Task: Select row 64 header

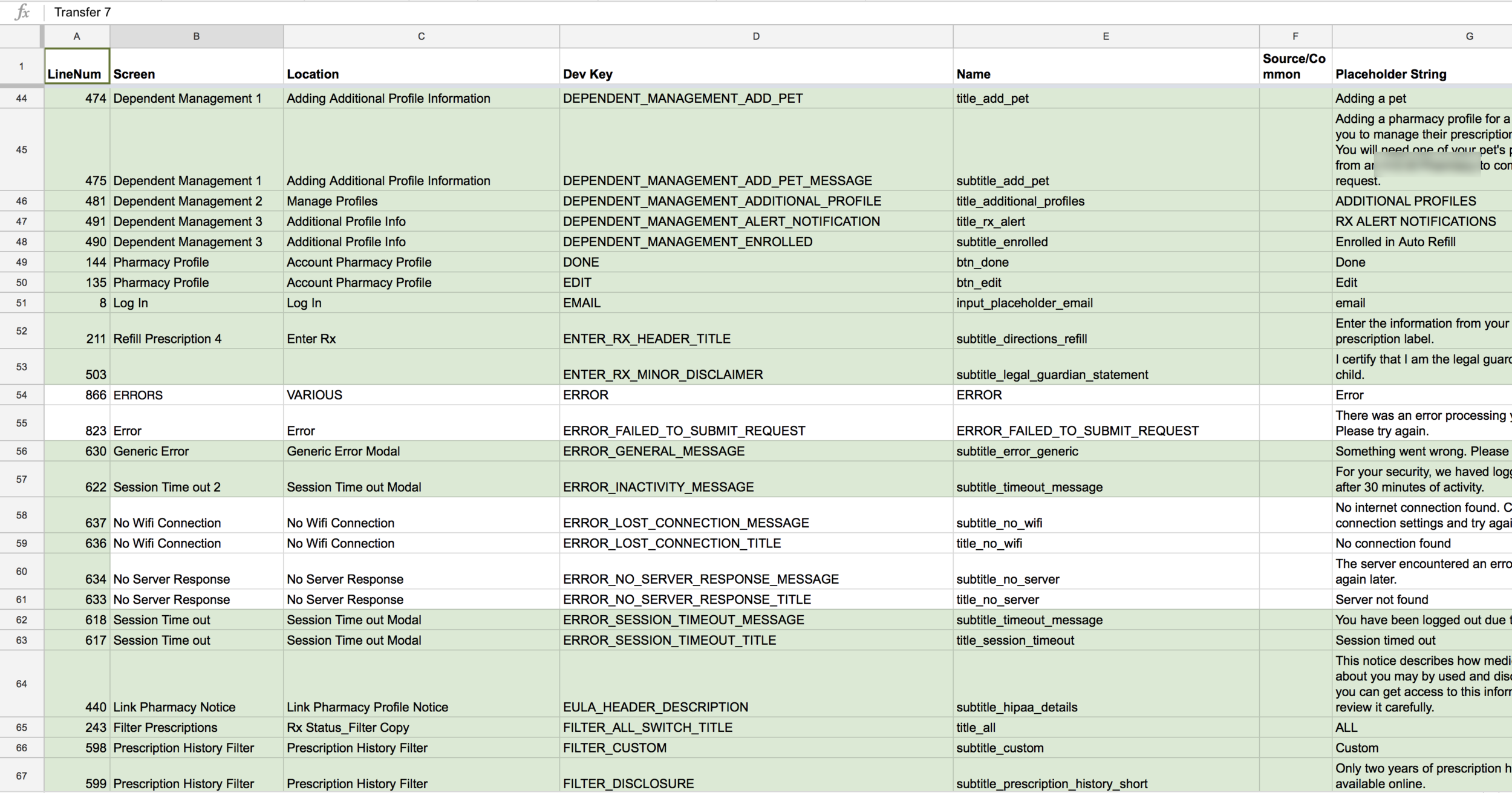Action: (x=22, y=684)
